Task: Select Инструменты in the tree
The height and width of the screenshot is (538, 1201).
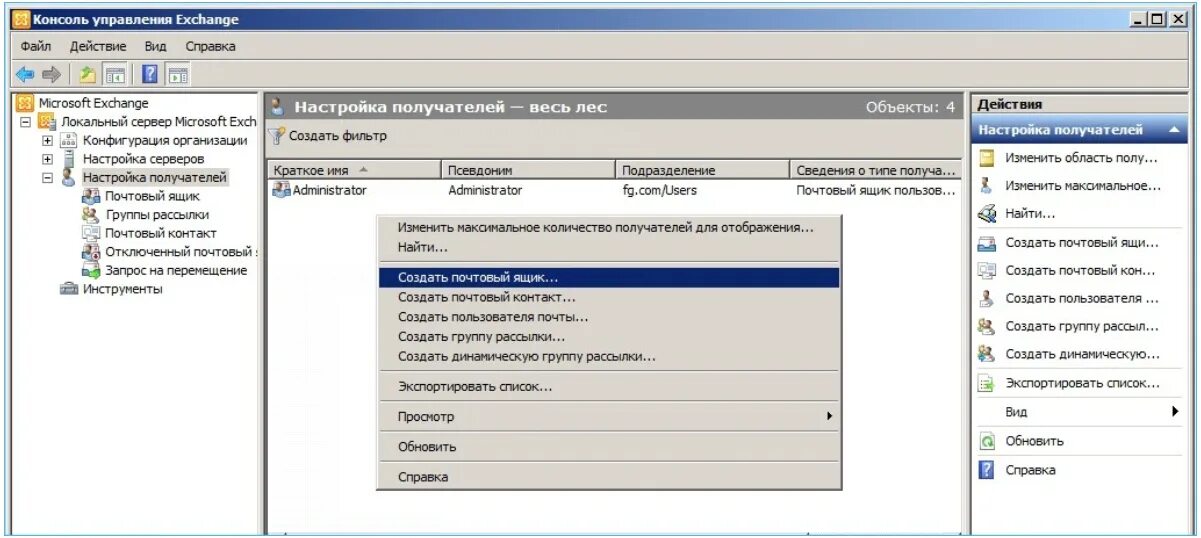Action: [x=122, y=289]
